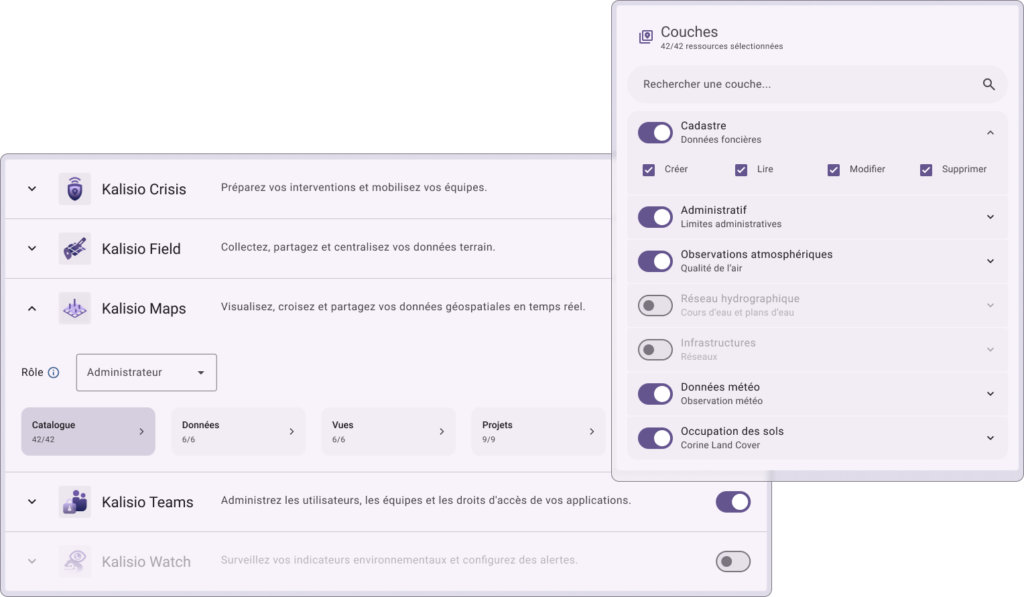Disable the Kalisio Teams application toggle
Image resolution: width=1024 pixels, height=597 pixels.
[733, 502]
